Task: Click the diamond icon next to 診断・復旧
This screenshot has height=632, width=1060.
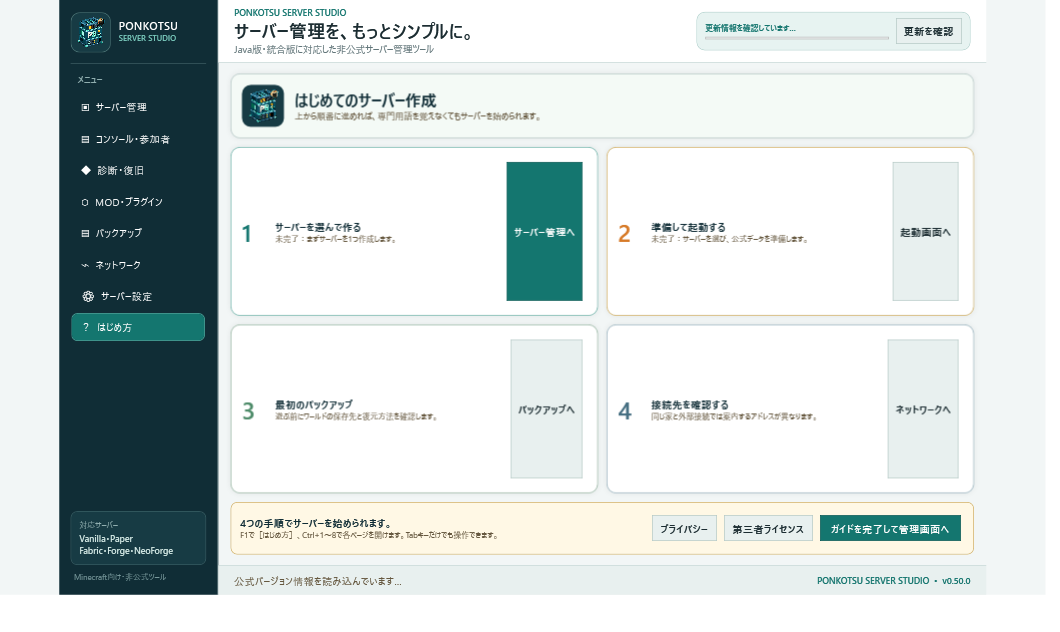Action: pos(86,170)
